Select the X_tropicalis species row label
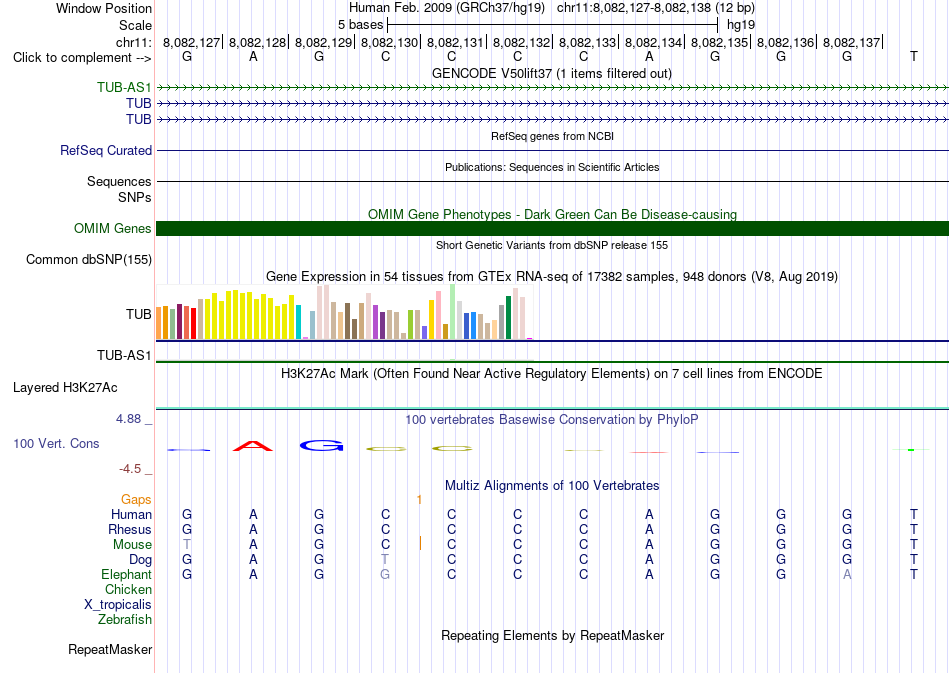950x673 pixels. [118, 605]
